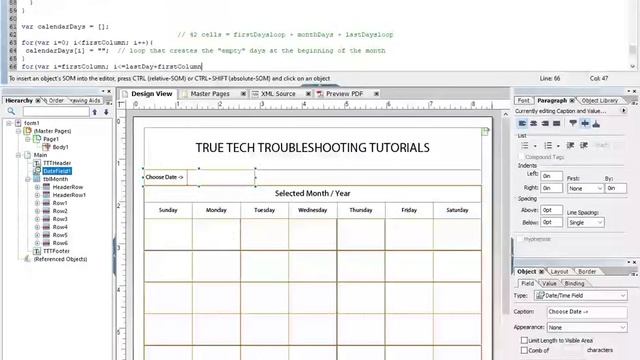
Task: Click the Caption input field
Action: click(x=587, y=312)
